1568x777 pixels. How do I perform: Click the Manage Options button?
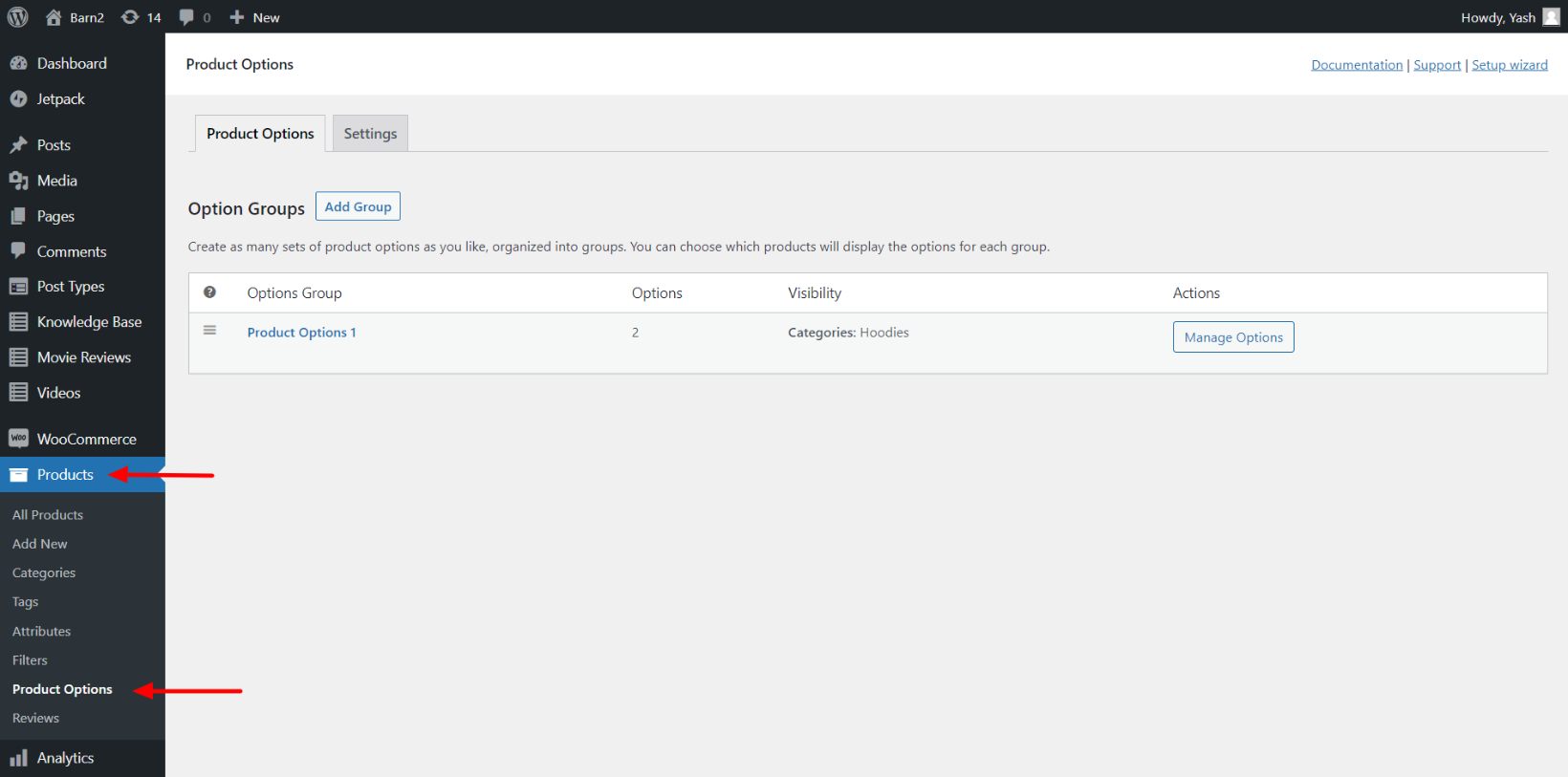pos(1232,337)
